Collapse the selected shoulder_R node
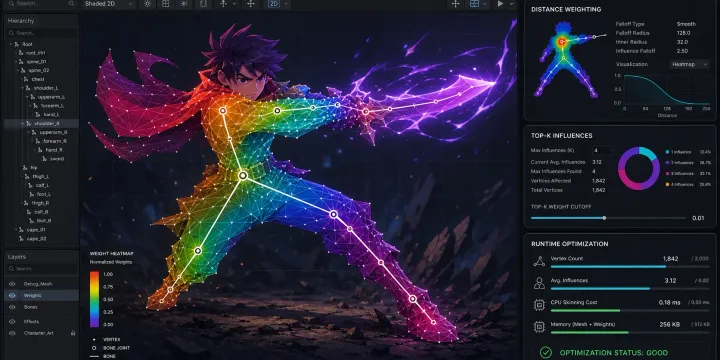The image size is (720, 360). tap(22, 124)
